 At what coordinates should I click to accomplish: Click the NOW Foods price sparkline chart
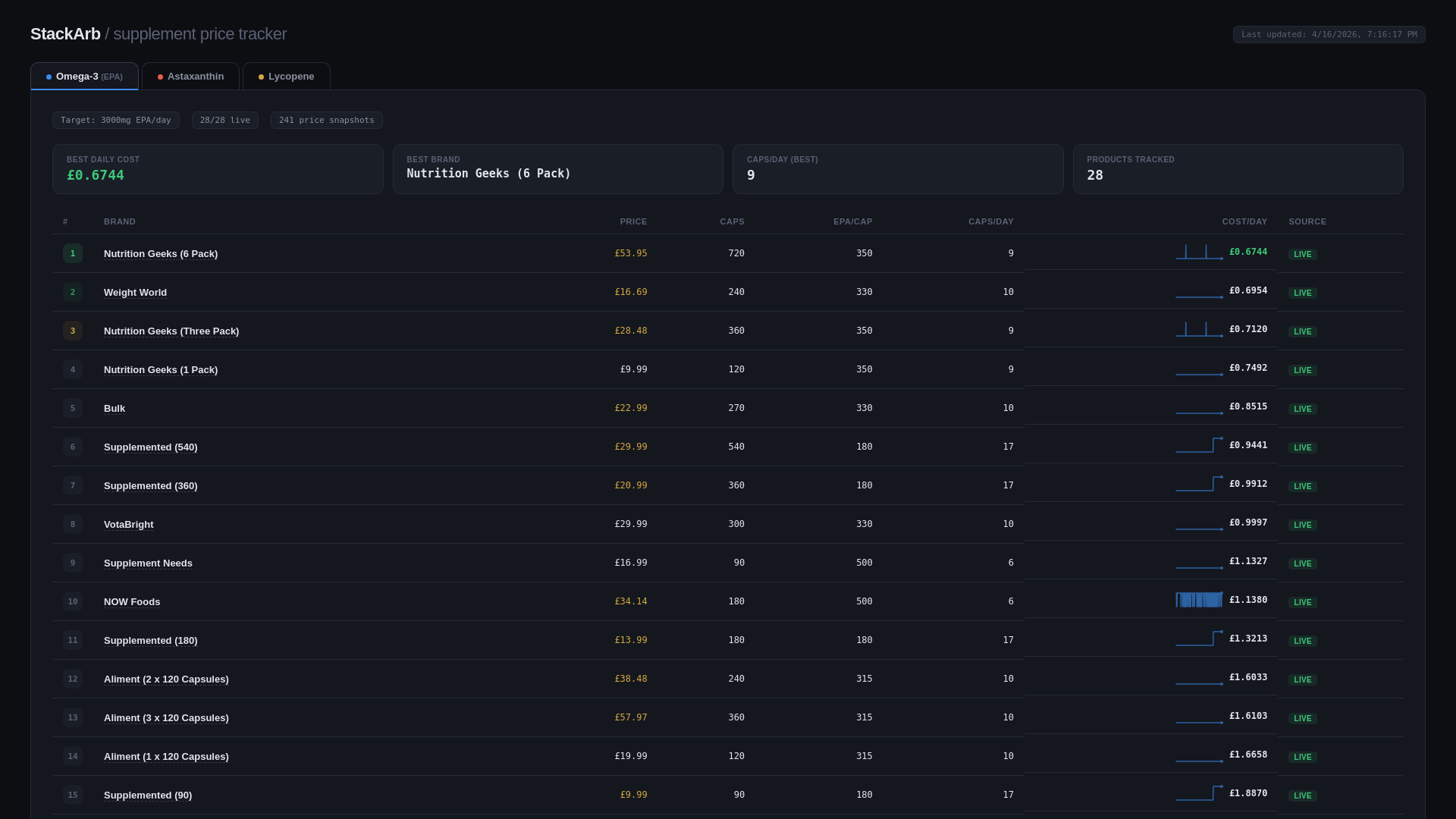click(1199, 600)
